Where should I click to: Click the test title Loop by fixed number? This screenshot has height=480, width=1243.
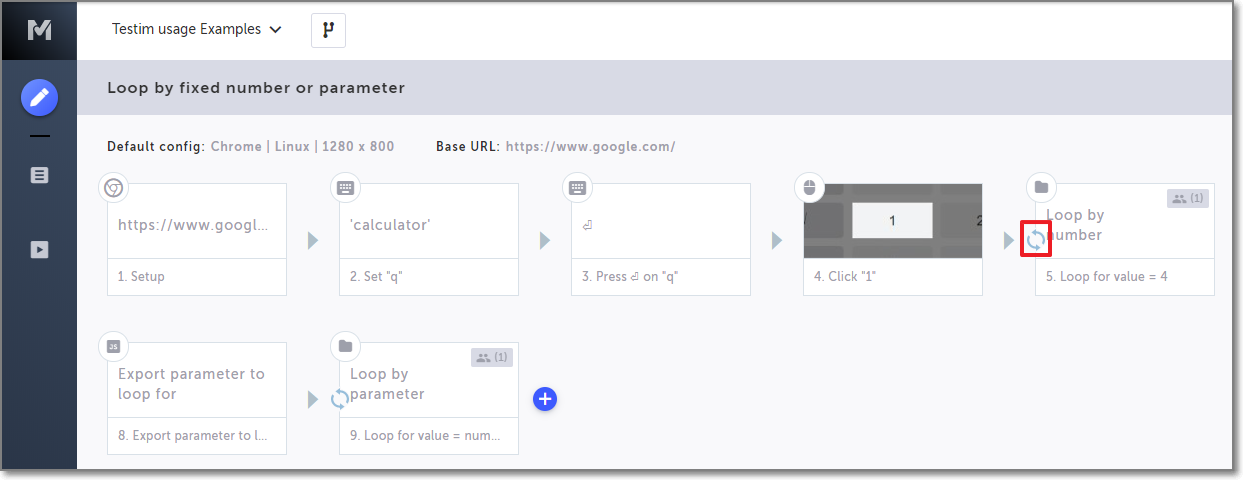(256, 88)
